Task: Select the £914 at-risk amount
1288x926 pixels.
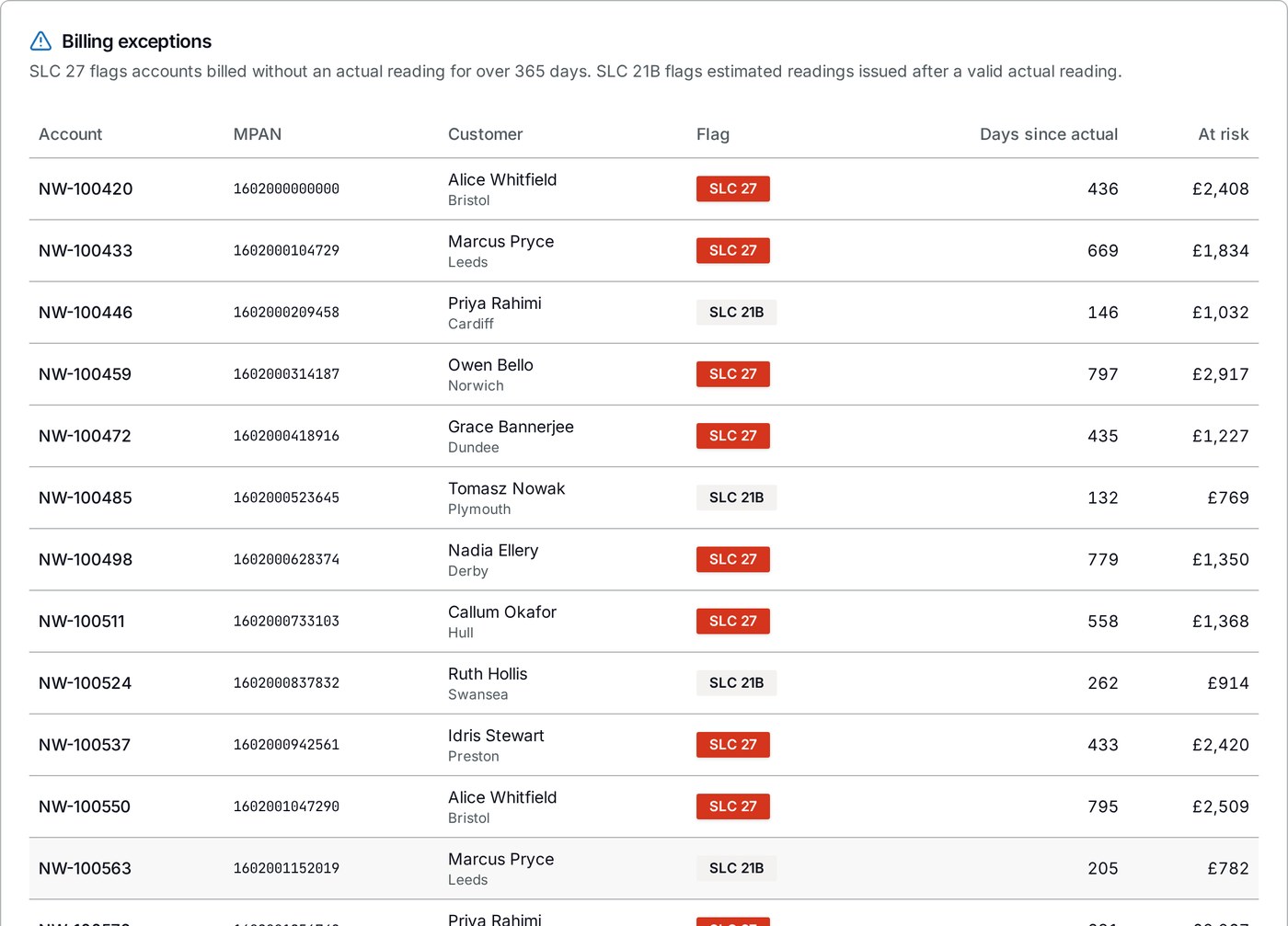Action: pyautogui.click(x=1228, y=682)
